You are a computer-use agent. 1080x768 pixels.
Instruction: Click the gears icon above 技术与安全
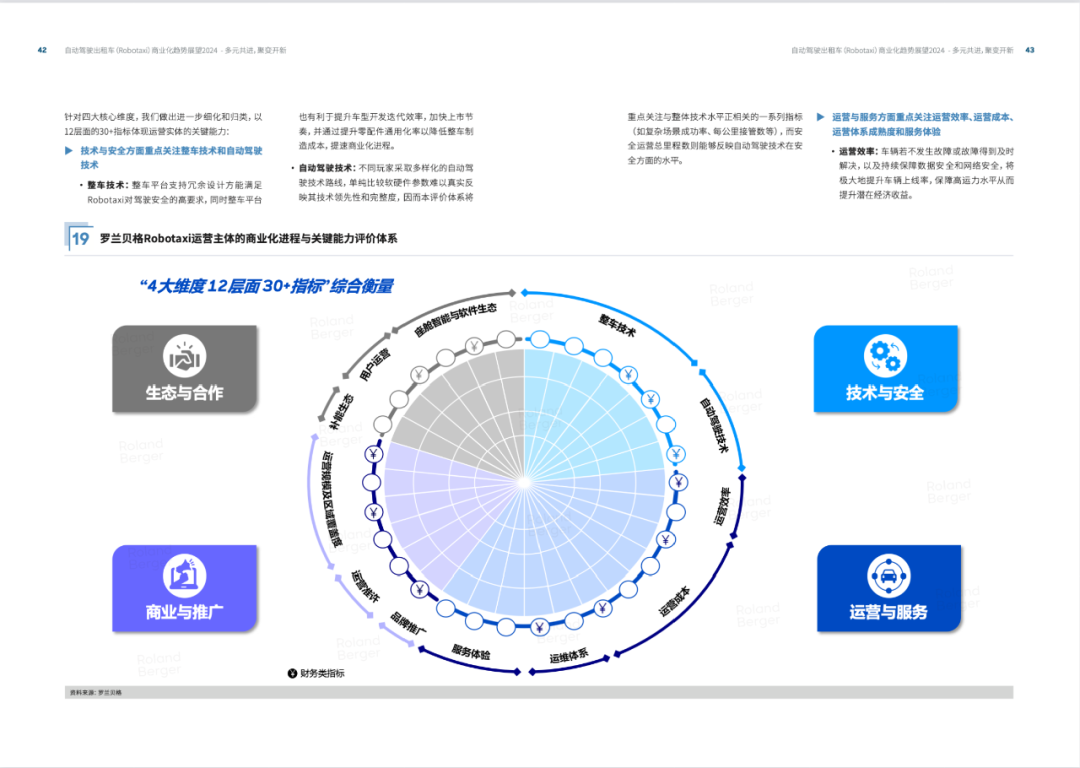tap(885, 356)
